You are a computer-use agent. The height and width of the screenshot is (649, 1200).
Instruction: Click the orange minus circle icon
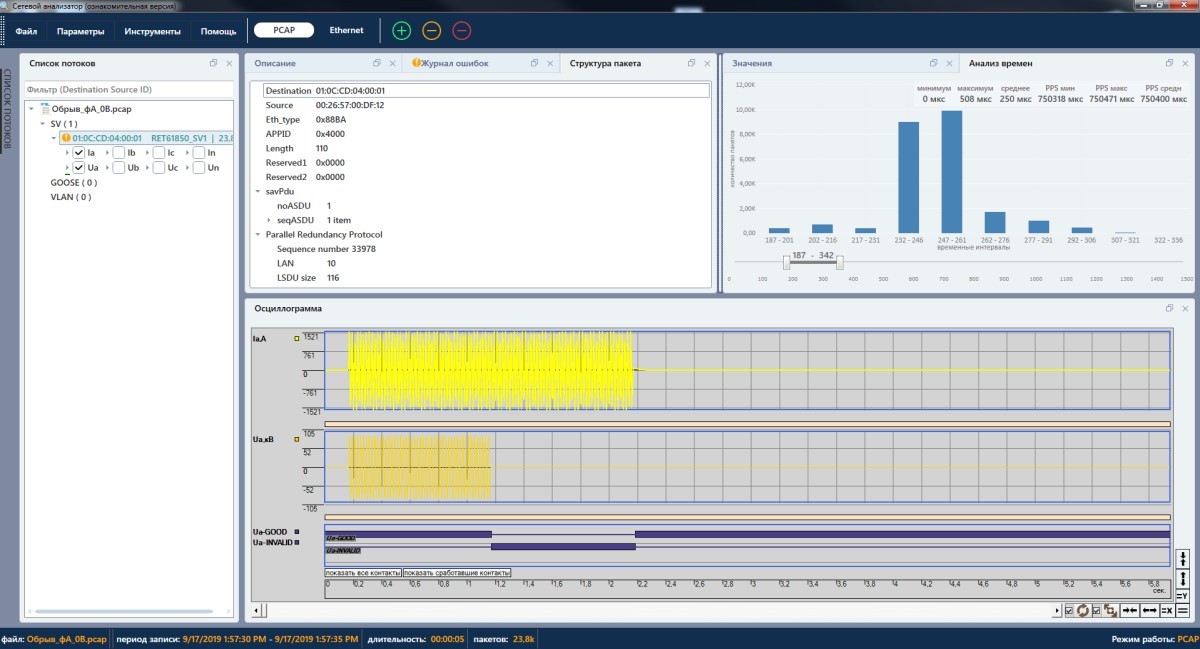[x=431, y=31]
